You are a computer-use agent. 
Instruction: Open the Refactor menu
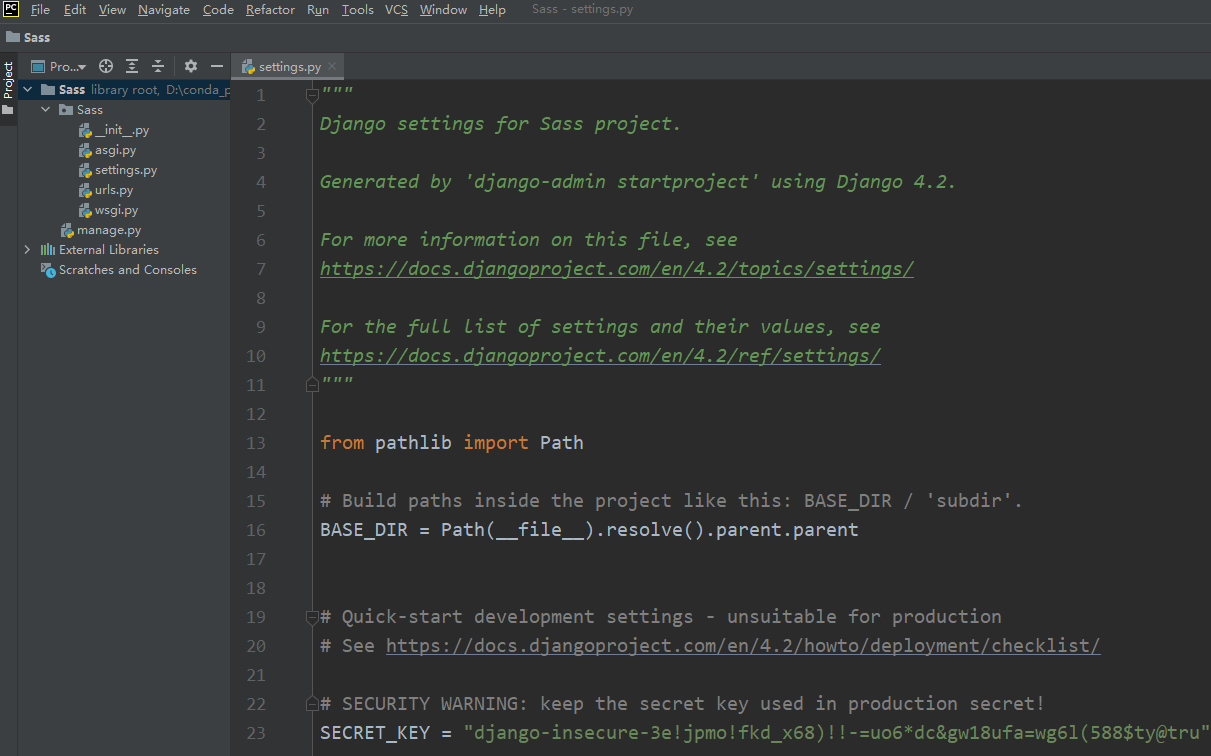click(270, 10)
